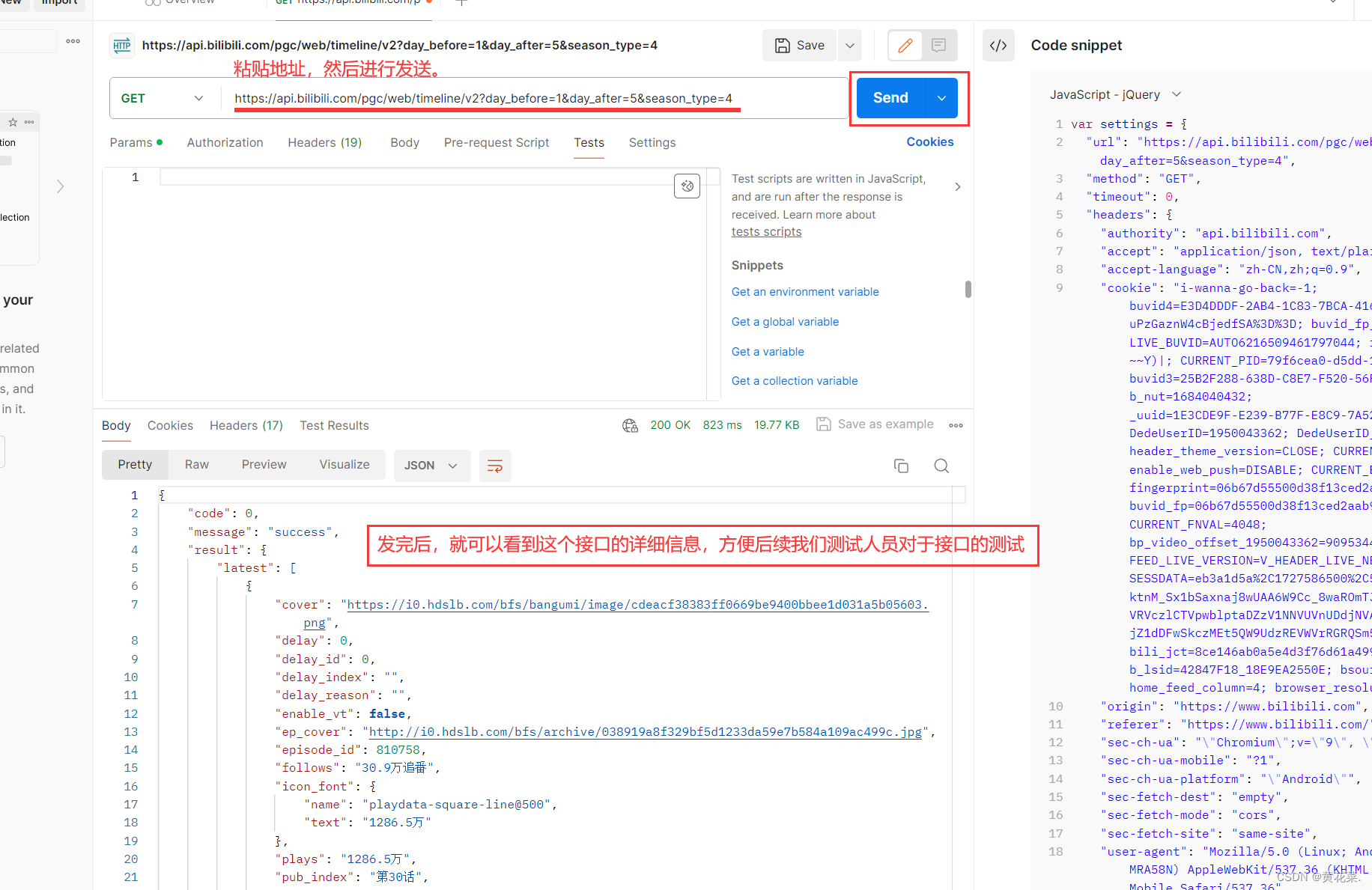This screenshot has height=890, width=1372.
Task: Toggle the code snippet panel icon
Action: click(x=998, y=46)
